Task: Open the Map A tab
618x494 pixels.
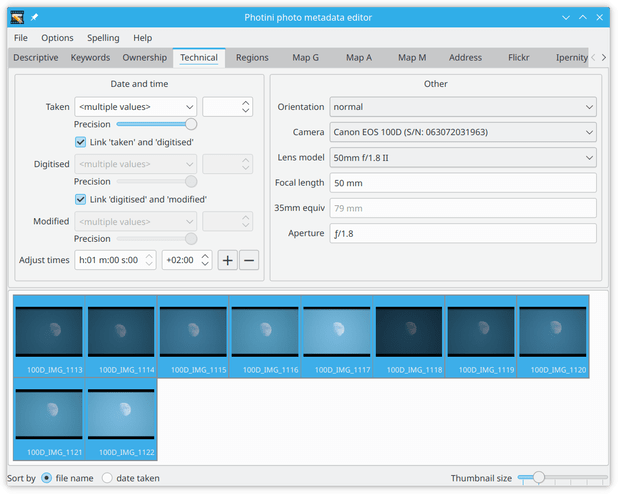Action: tap(359, 58)
